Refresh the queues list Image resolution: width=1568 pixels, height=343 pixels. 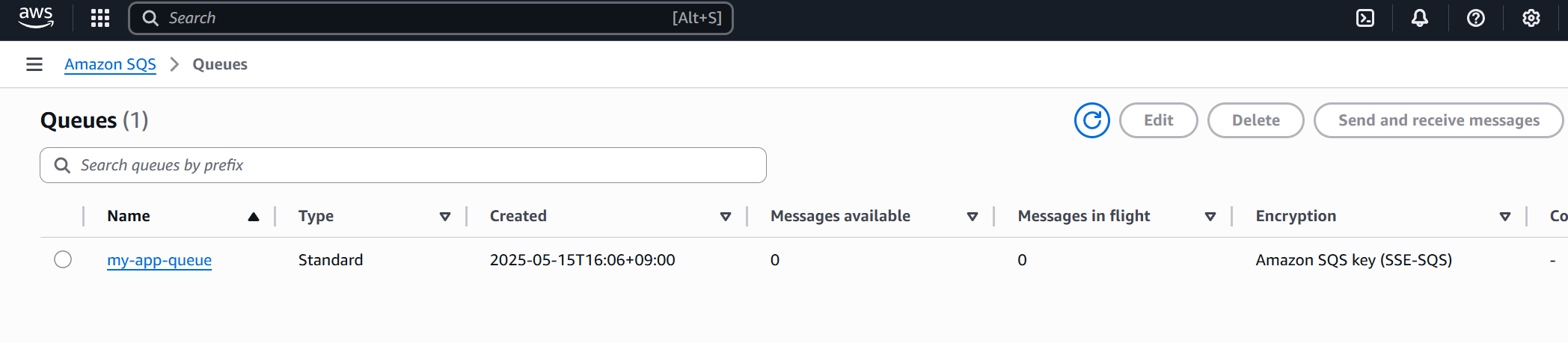1092,120
